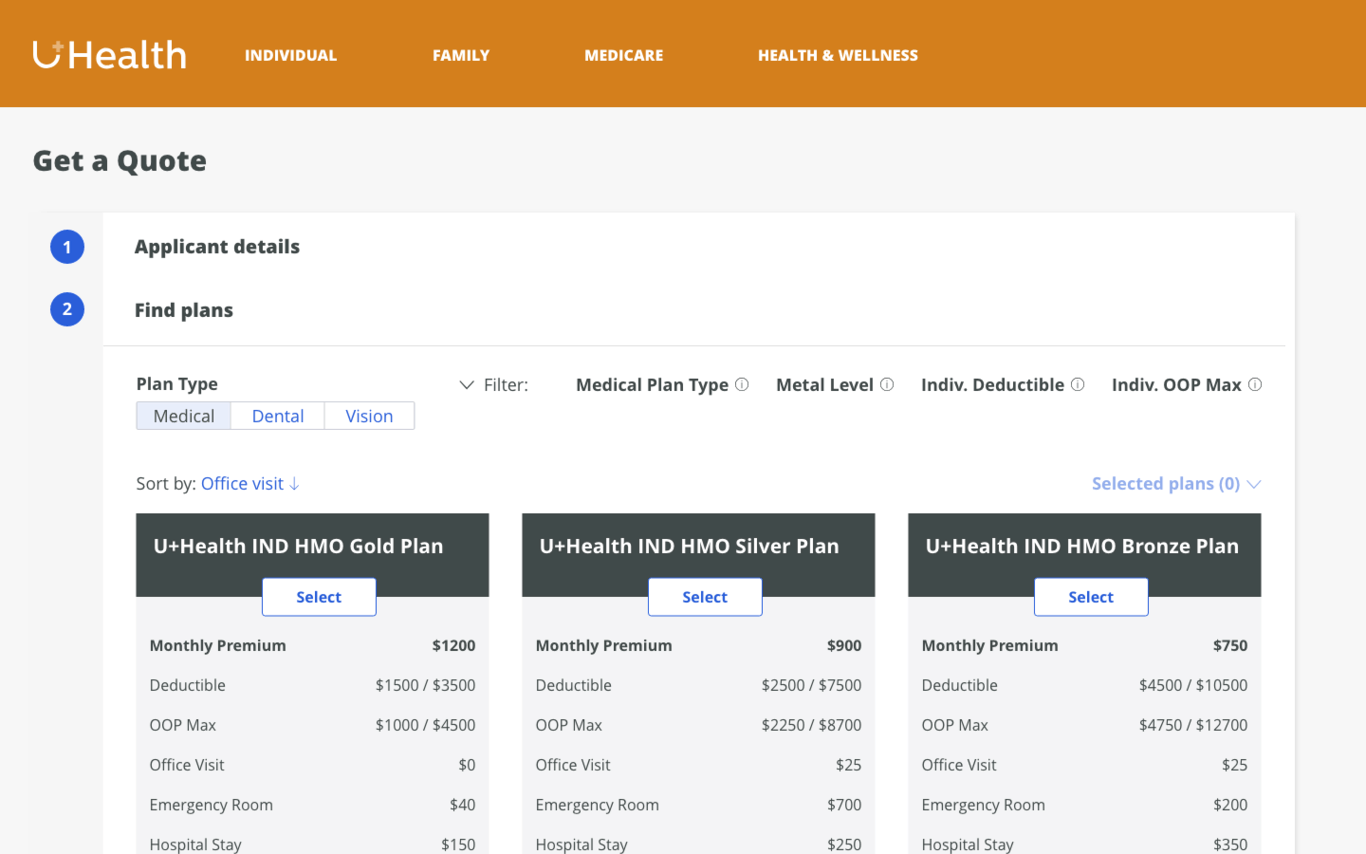Open the Medicare menu item
Screen dimensions: 1366x854
pos(623,56)
